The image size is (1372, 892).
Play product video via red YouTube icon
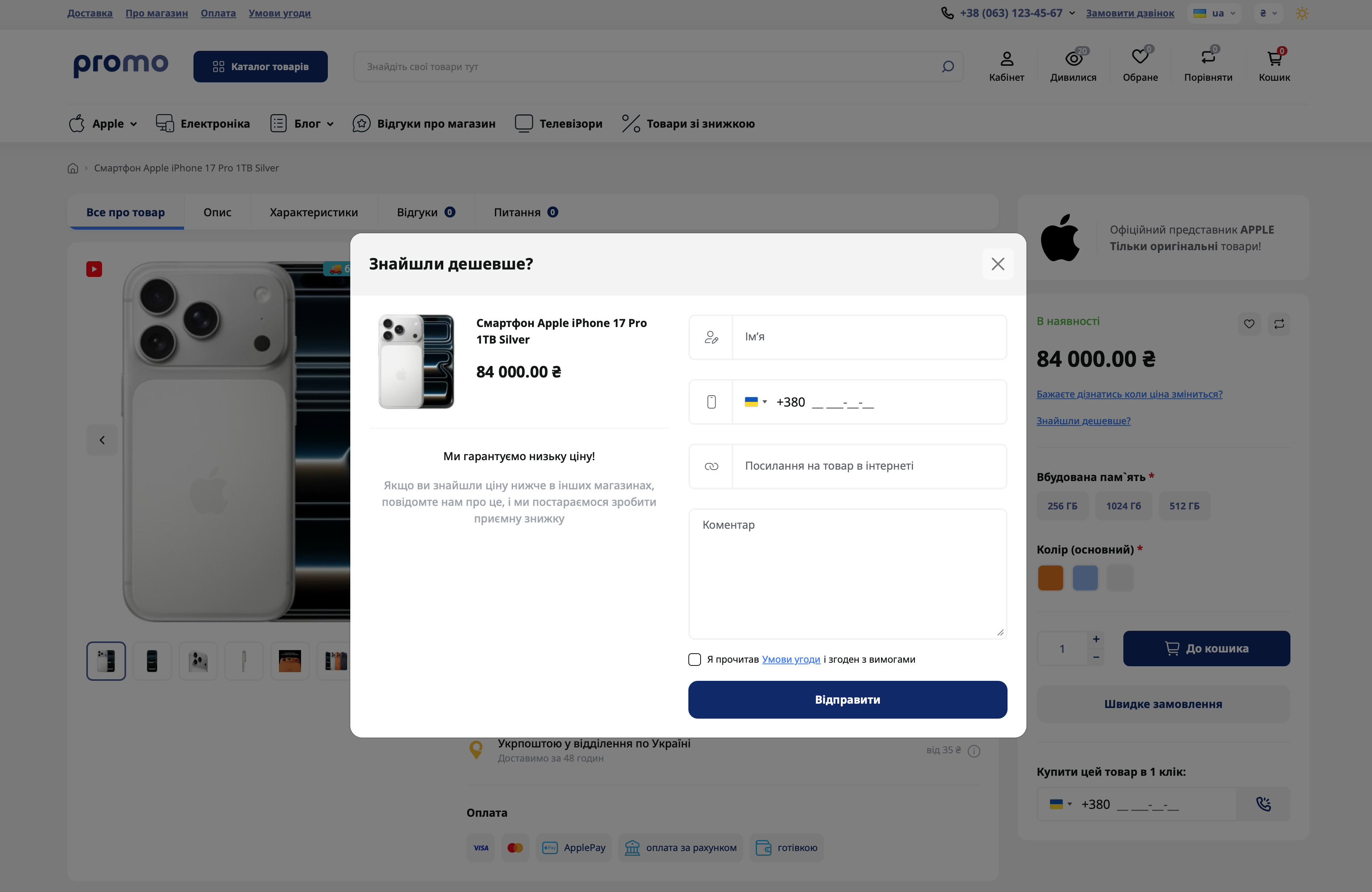pos(94,269)
